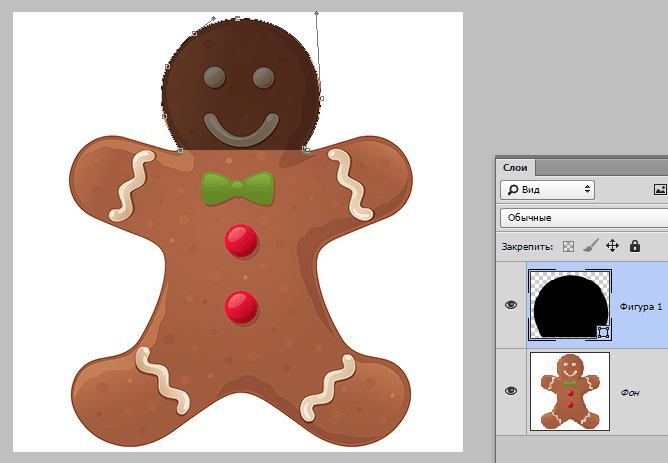Select the path anchor point at head's lower-right corner
The height and width of the screenshot is (463, 668).
click(x=306, y=150)
